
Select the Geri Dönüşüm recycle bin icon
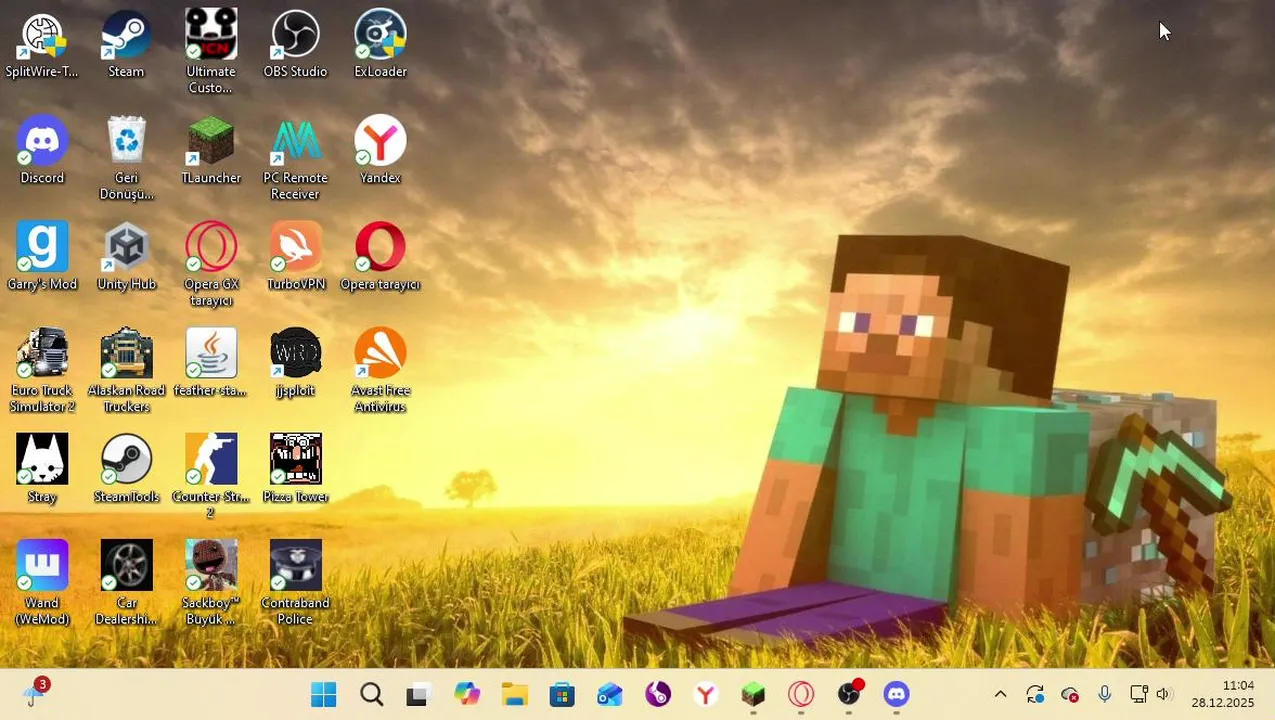pyautogui.click(x=127, y=158)
